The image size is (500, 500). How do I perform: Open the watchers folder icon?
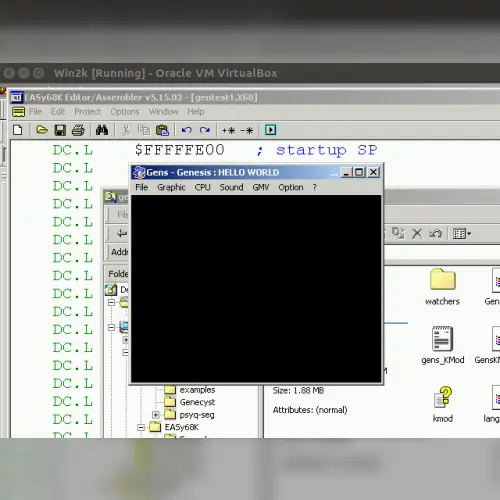[442, 279]
